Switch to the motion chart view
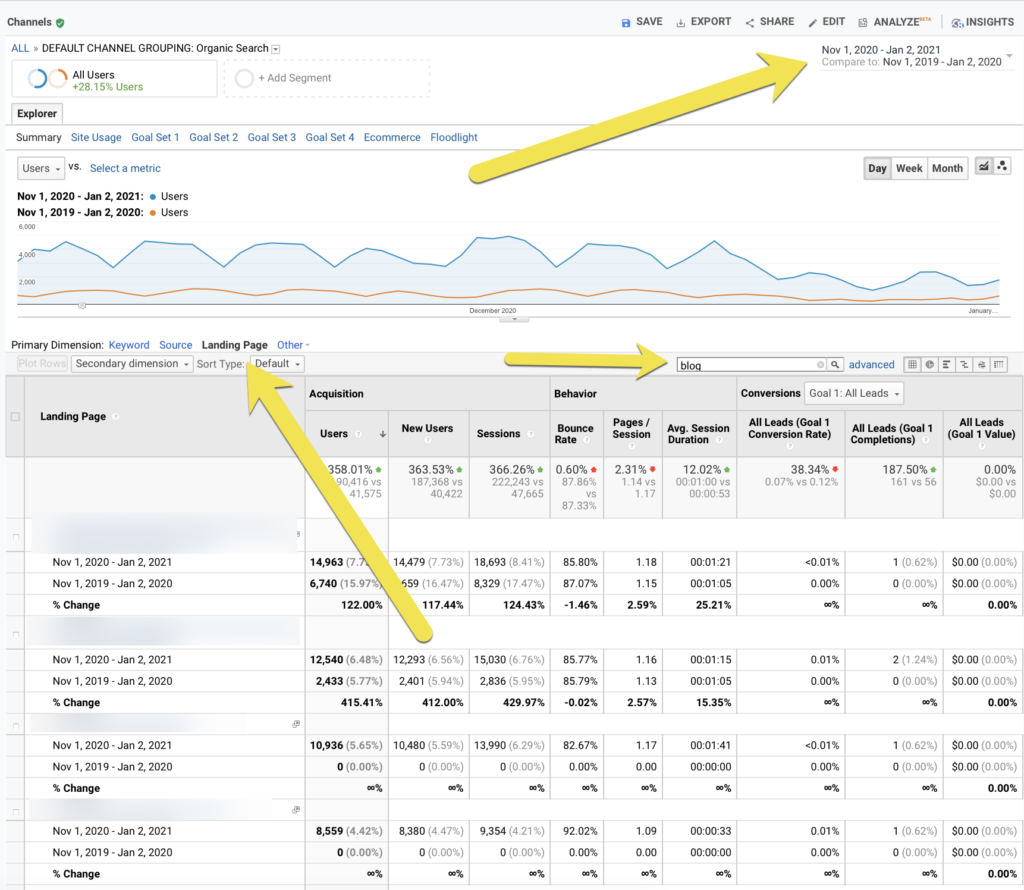 [1002, 166]
